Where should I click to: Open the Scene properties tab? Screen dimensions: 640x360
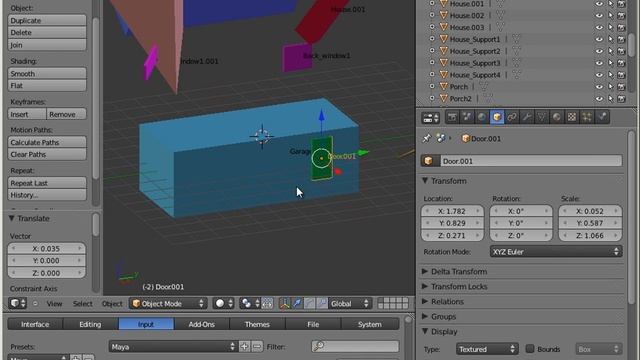(467, 118)
